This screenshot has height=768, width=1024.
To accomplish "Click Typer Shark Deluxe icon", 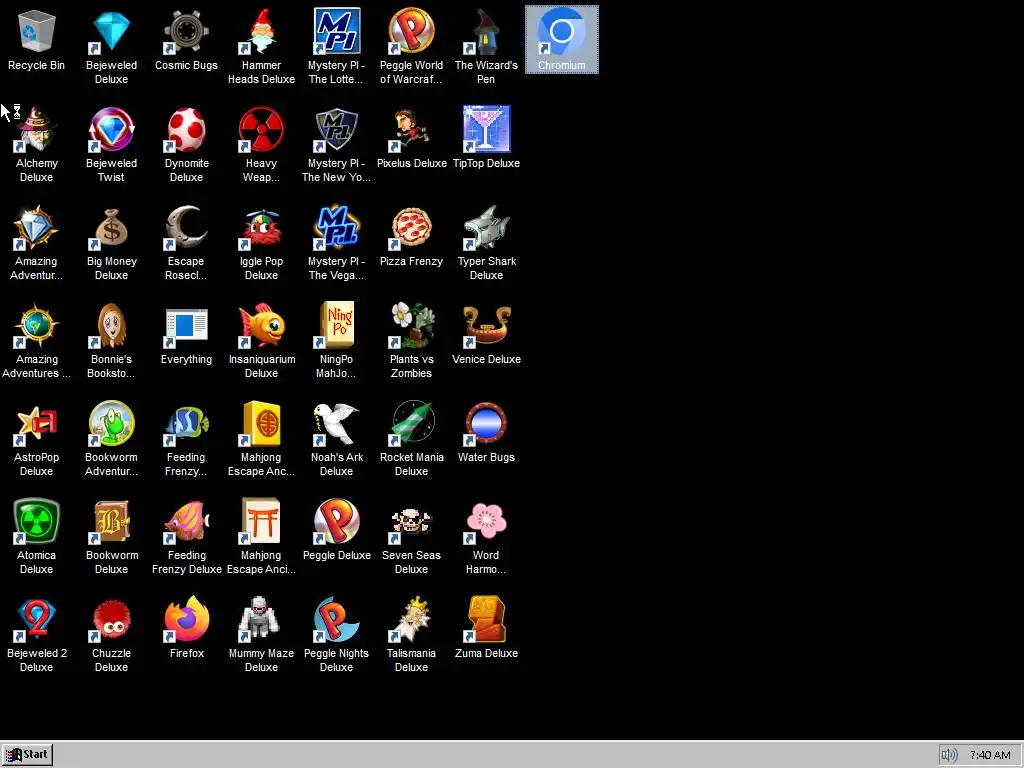I will pos(487,227).
